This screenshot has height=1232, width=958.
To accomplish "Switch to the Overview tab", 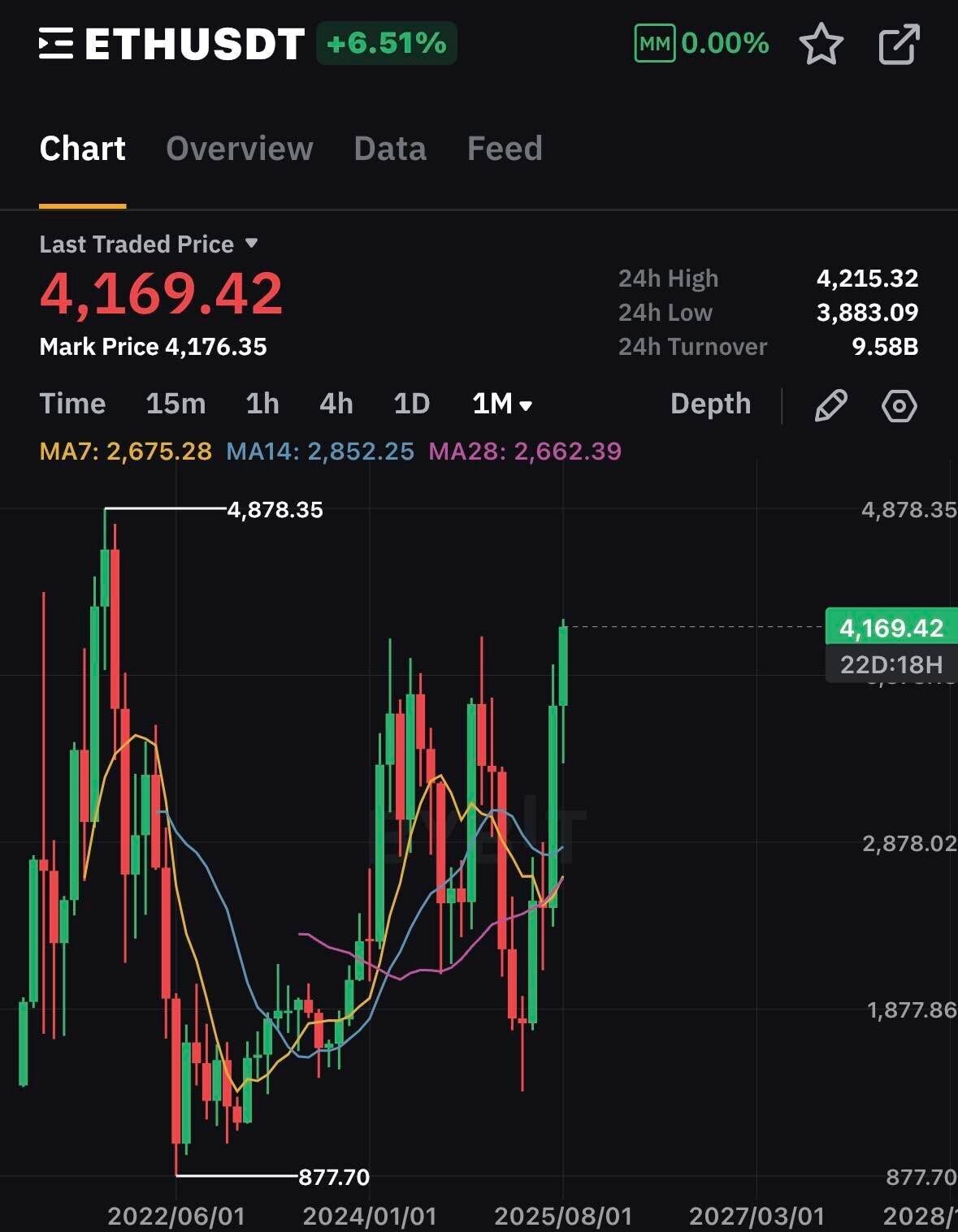I will 239,149.
